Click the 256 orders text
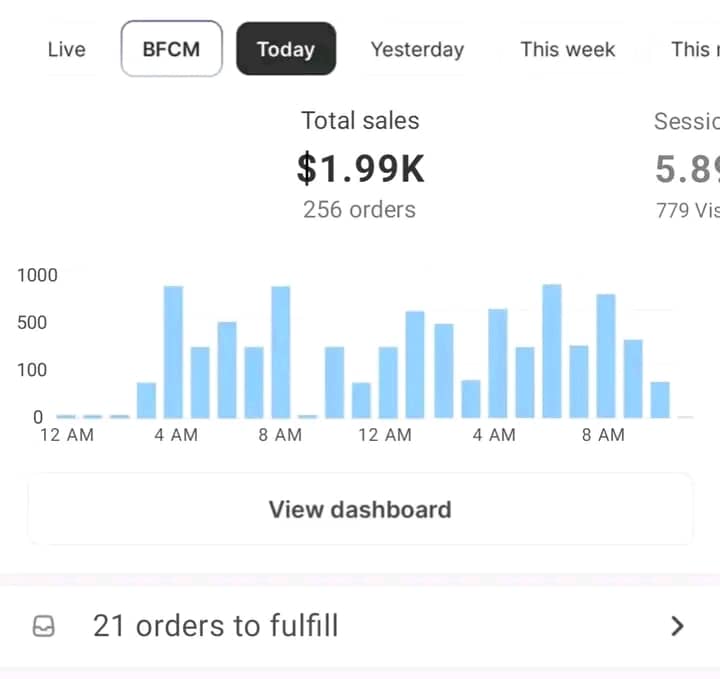The image size is (720, 679). (360, 209)
